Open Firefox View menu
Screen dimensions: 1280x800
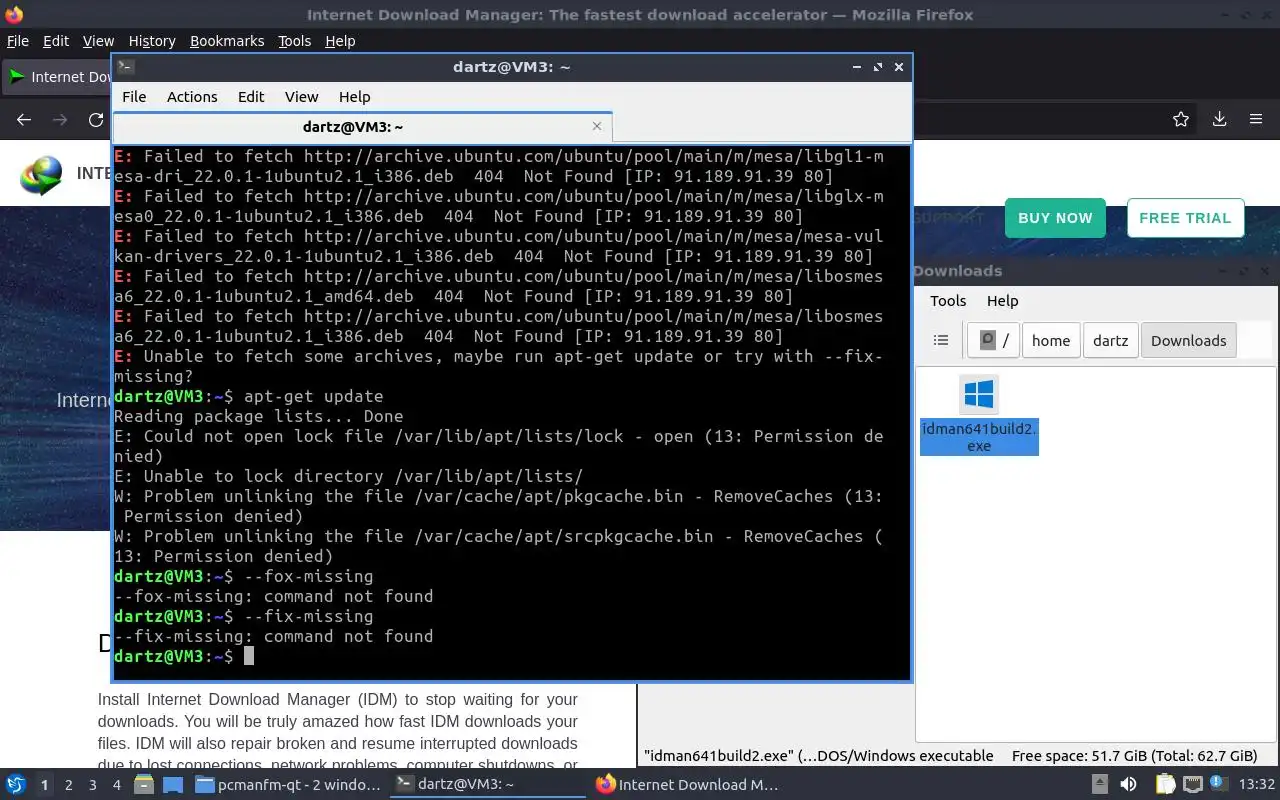pyautogui.click(x=98, y=41)
